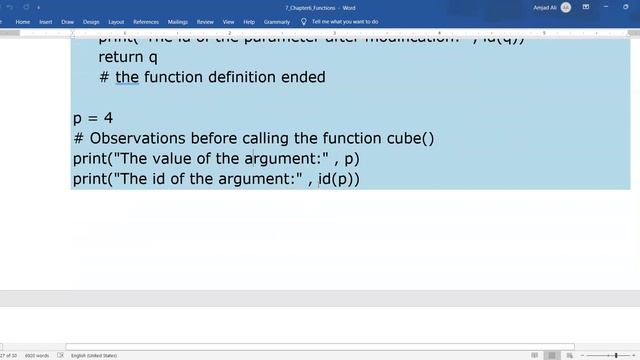This screenshot has width=640, height=360.
Task: Open the Ribbon Display Options icon
Action: 586,7
